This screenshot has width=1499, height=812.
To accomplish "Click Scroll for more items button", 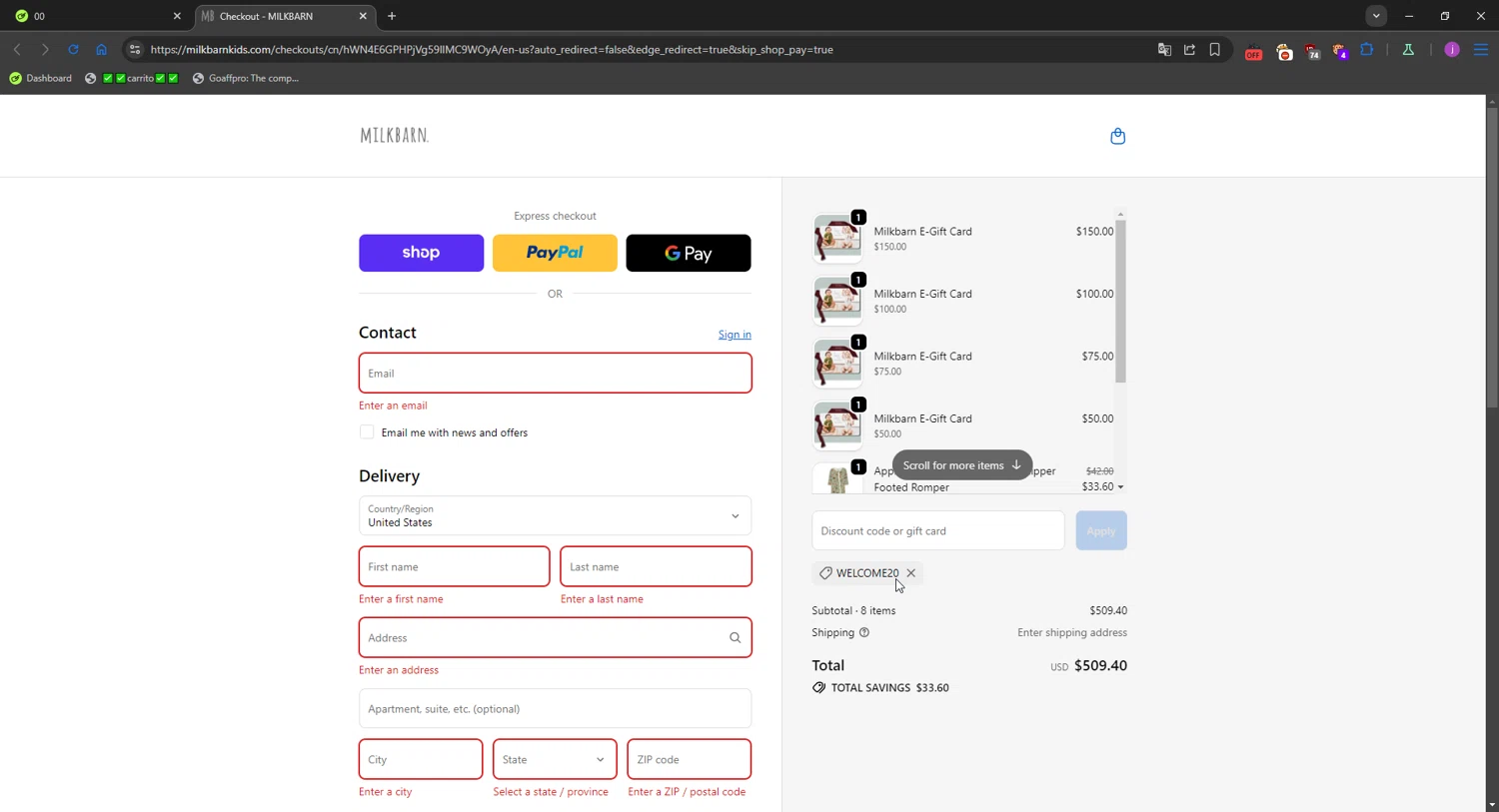I will pos(961,465).
